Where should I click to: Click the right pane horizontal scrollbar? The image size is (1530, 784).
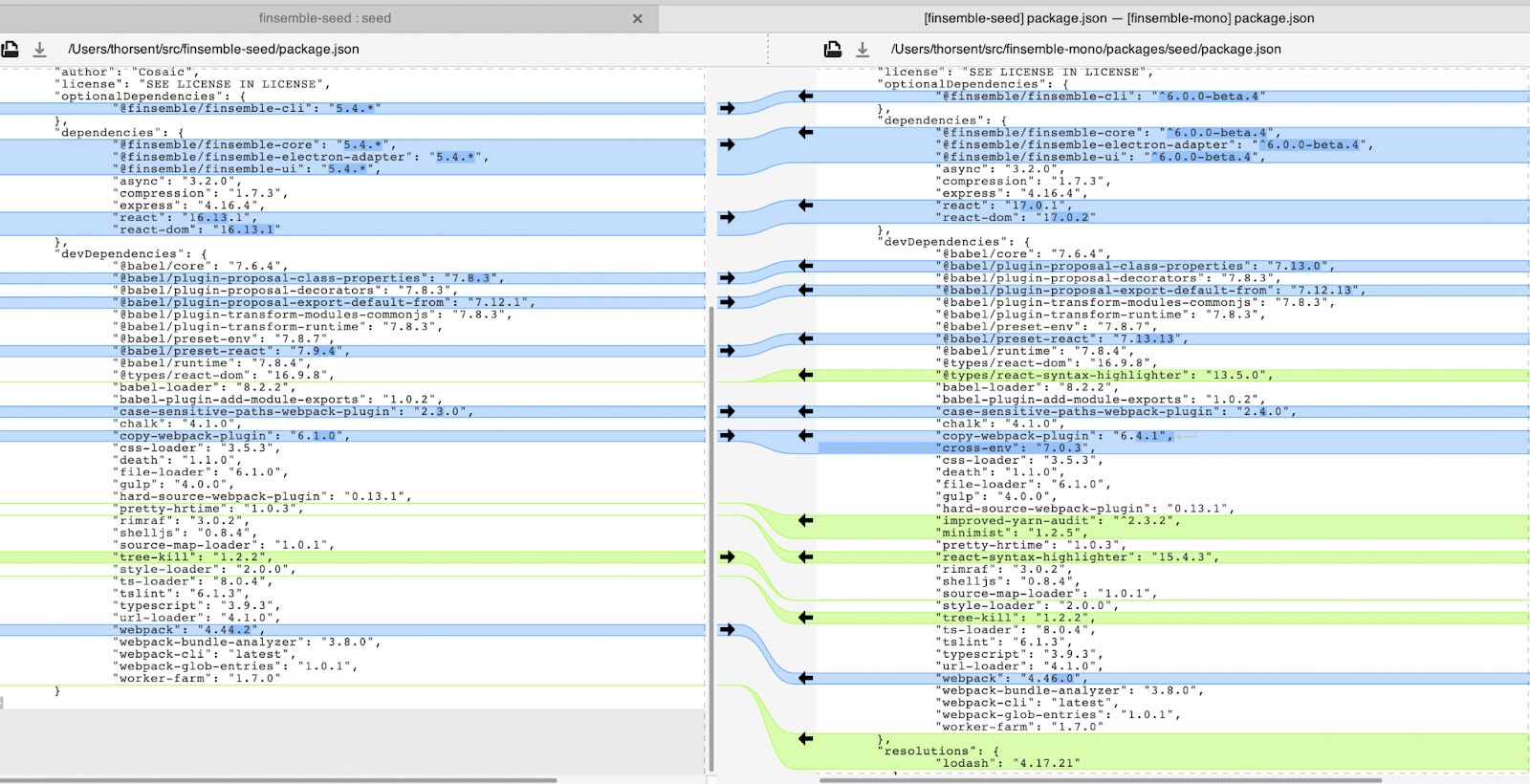tap(1100, 780)
